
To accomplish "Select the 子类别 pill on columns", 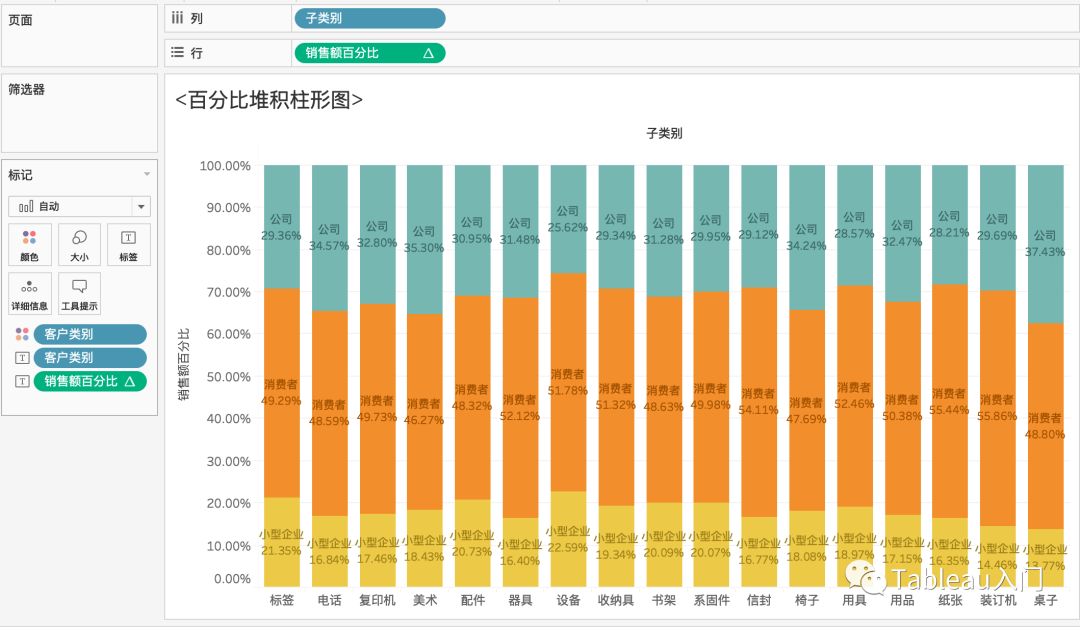I will click(x=369, y=18).
